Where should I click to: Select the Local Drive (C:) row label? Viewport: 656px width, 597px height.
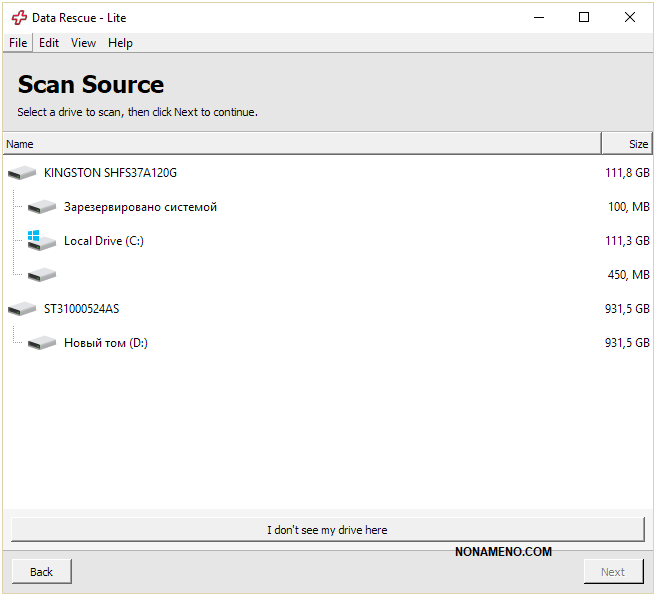pos(103,241)
